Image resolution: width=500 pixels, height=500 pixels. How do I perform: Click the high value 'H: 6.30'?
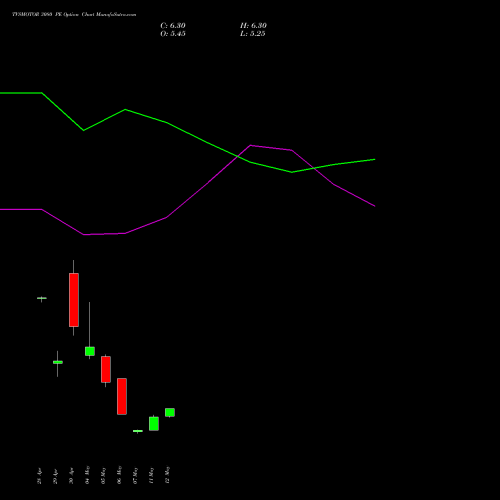[x=253, y=26]
